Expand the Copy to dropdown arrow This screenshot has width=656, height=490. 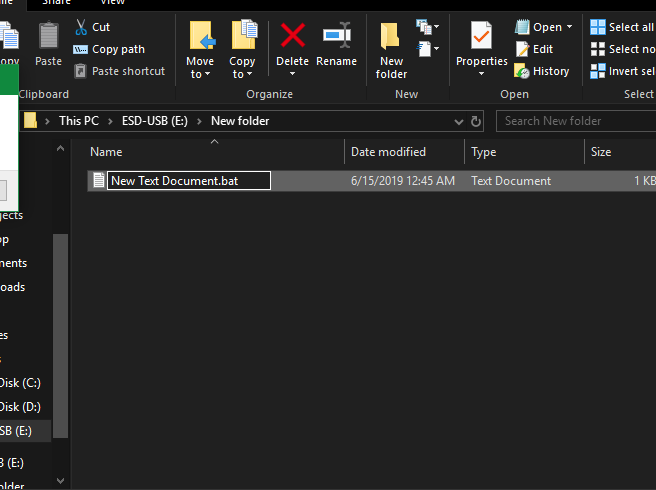249,74
